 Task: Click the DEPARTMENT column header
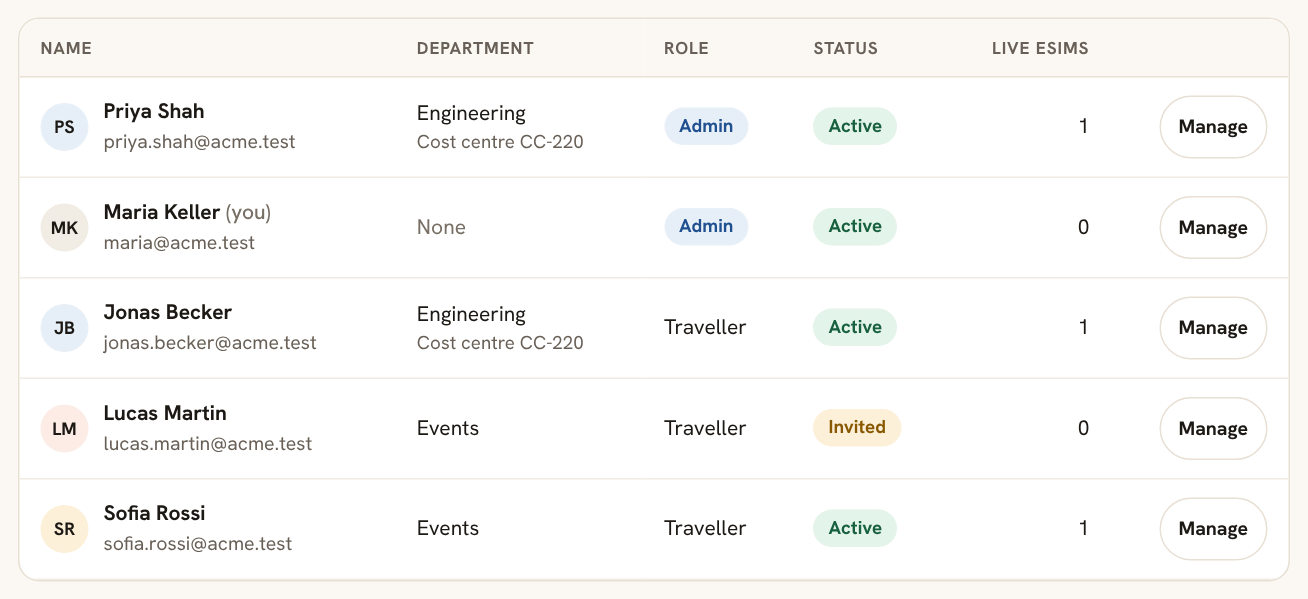click(x=475, y=48)
